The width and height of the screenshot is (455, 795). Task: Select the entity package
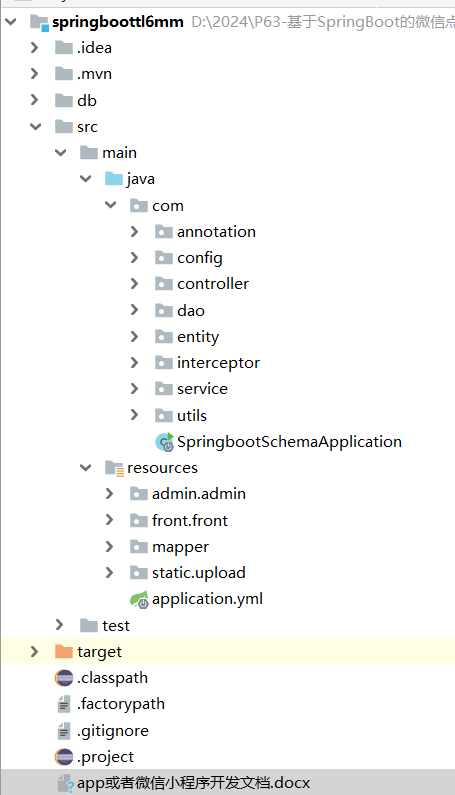pyautogui.click(x=198, y=337)
